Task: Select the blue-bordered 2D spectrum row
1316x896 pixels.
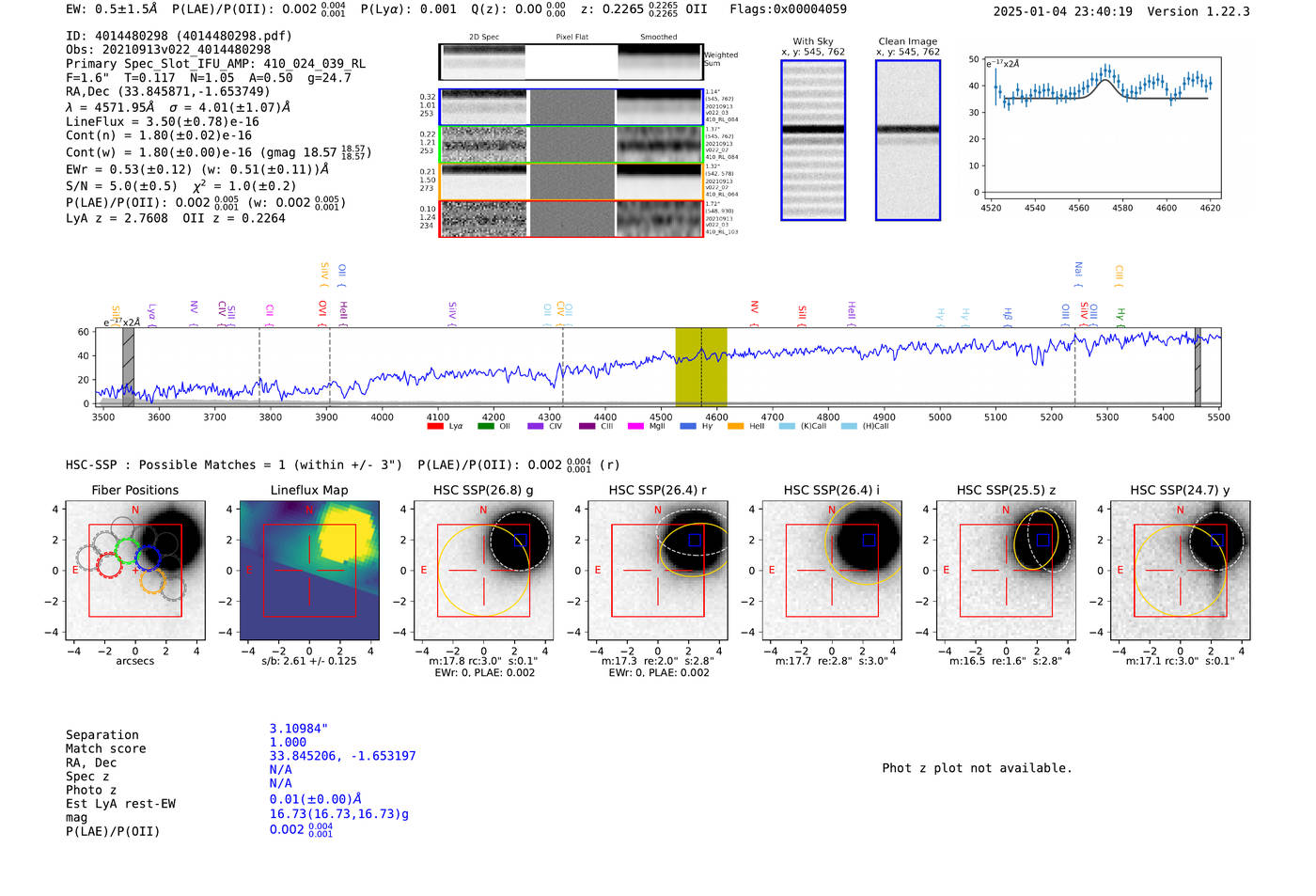Action: tap(571, 107)
